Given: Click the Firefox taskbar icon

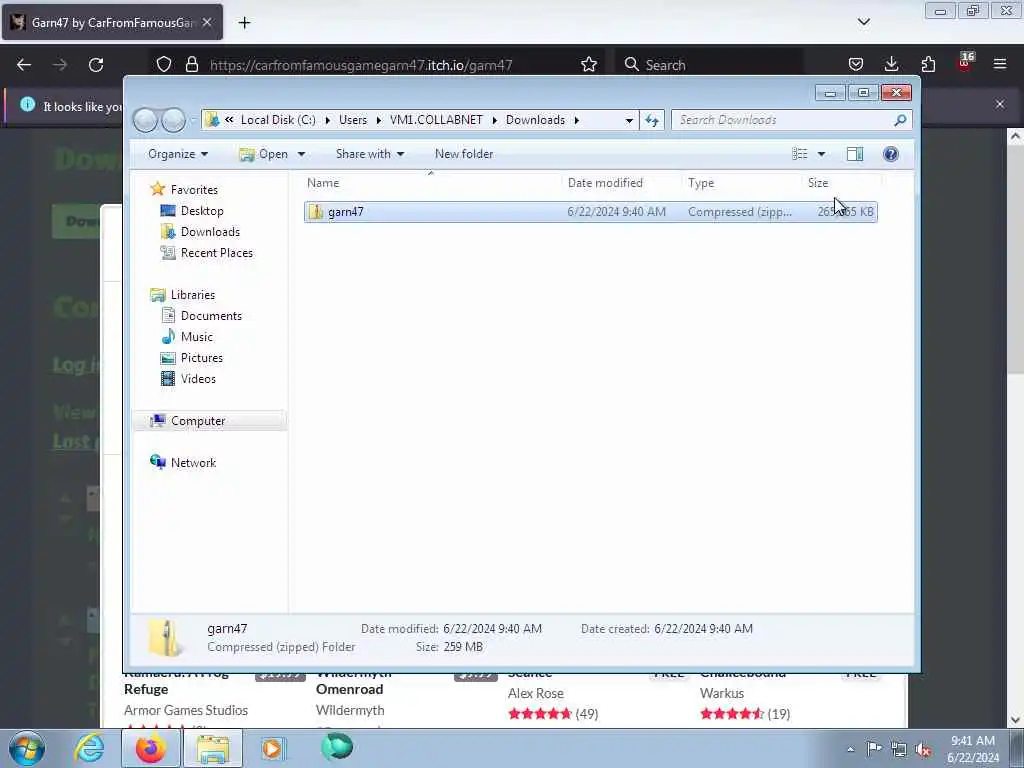Looking at the screenshot, I should click(x=151, y=748).
